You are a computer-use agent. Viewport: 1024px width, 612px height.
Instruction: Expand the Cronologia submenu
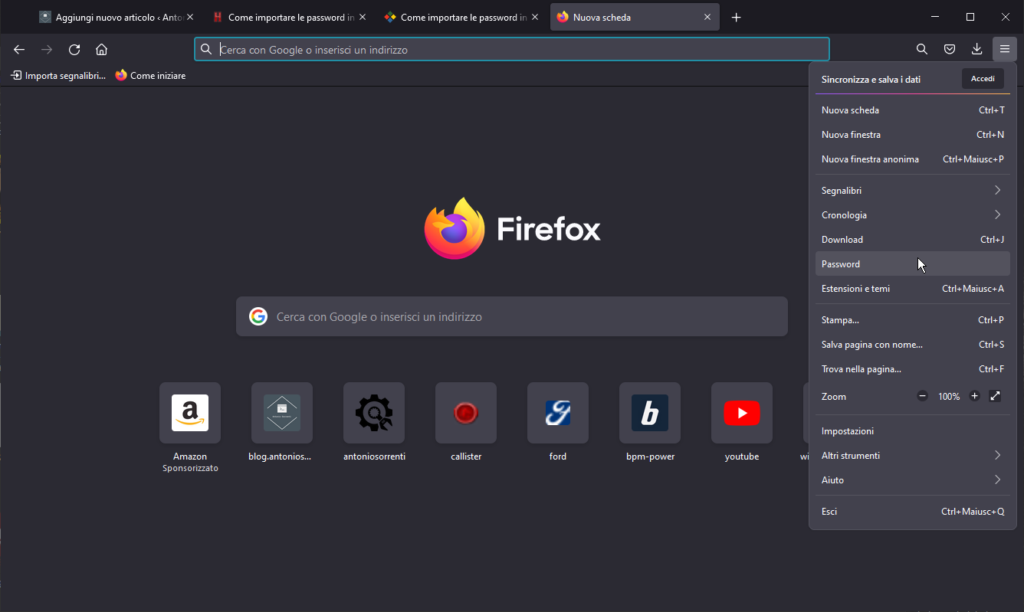click(912, 215)
